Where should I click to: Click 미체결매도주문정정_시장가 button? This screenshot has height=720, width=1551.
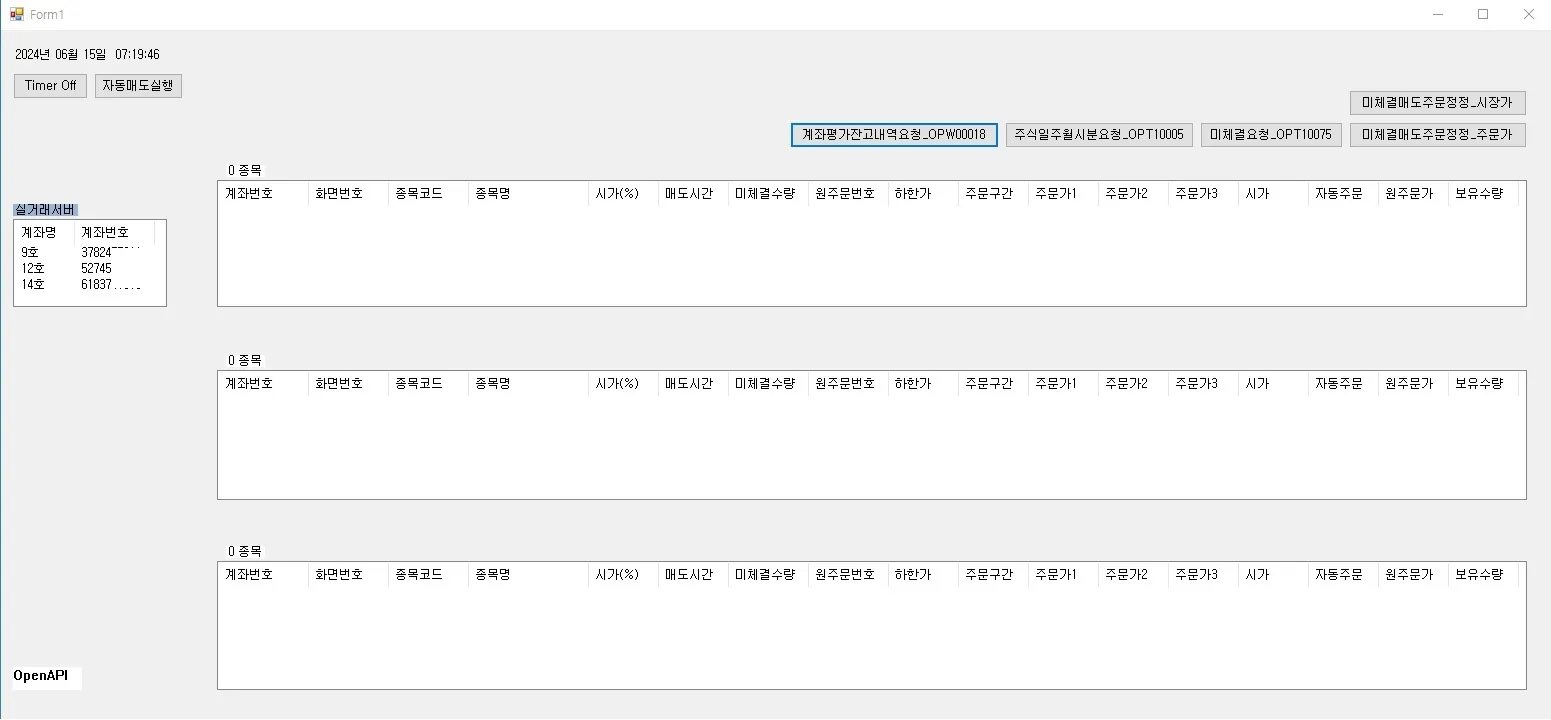point(1437,103)
